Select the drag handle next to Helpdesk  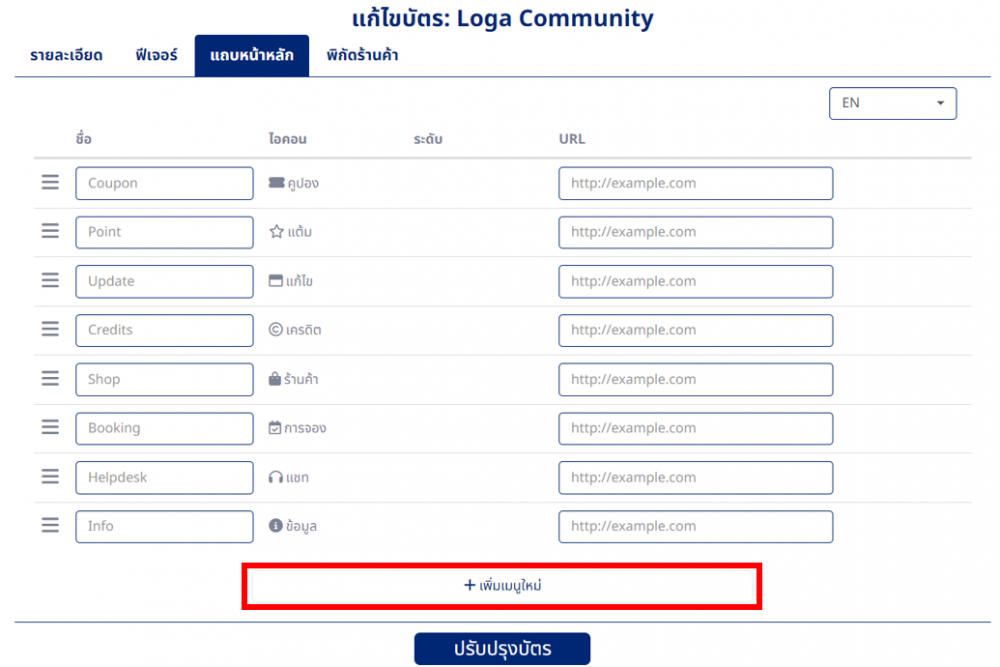pyautogui.click(x=49, y=477)
